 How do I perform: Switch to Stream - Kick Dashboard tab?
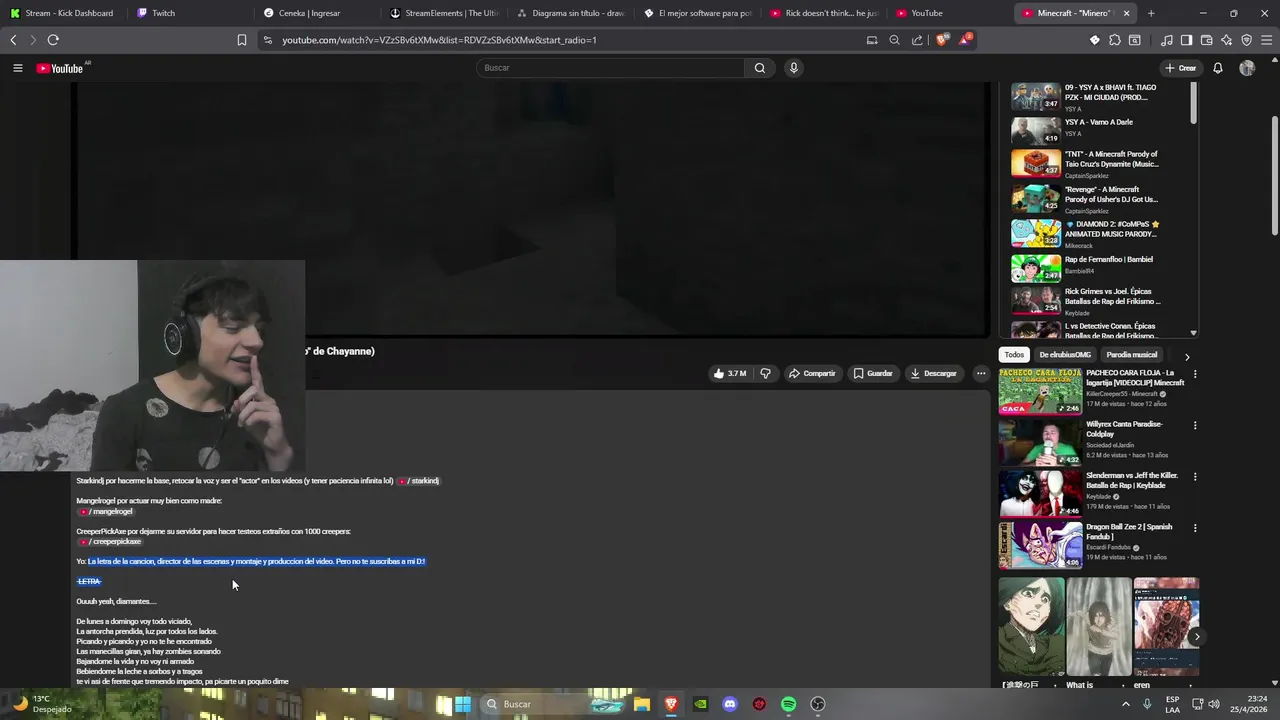pyautogui.click(x=63, y=13)
